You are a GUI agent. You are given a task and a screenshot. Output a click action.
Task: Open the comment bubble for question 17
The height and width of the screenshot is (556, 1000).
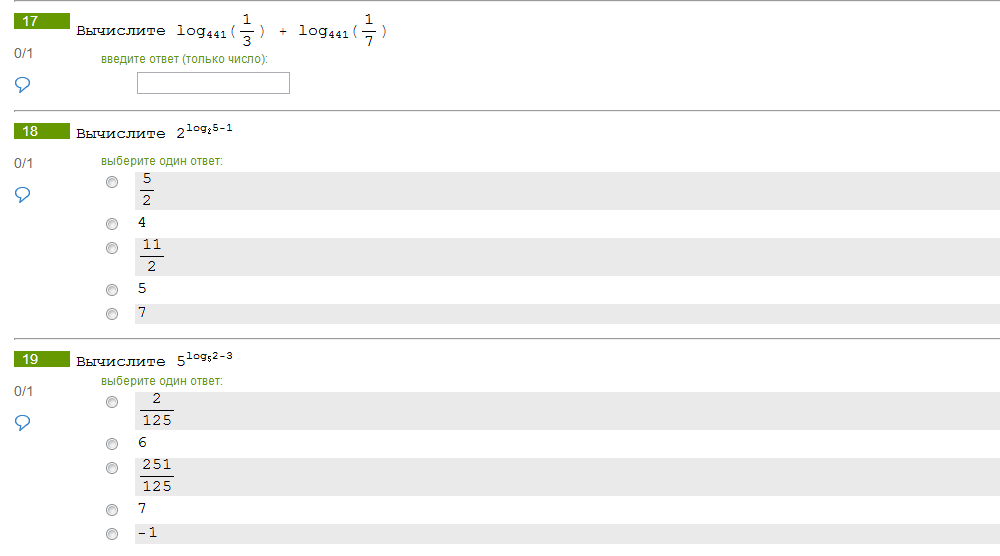click(23, 84)
